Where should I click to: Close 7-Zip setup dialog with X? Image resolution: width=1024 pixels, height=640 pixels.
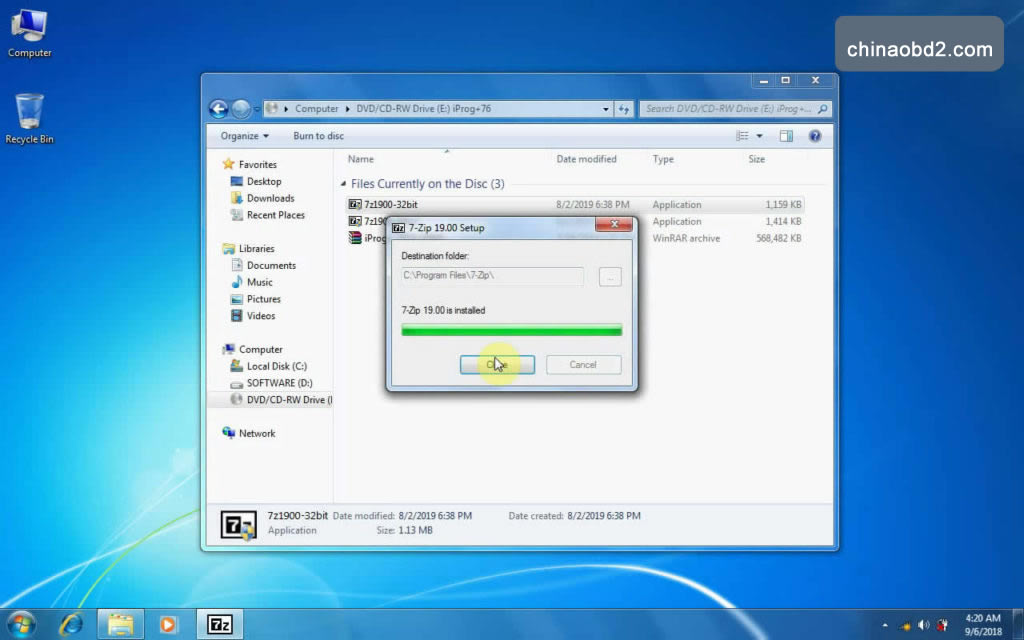614,224
